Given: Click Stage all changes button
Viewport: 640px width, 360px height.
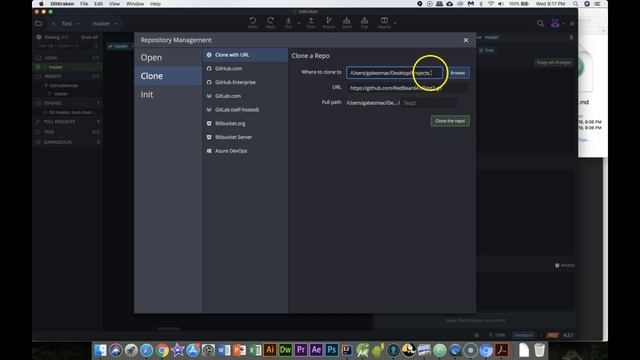Looking at the screenshot, I should coord(553,62).
